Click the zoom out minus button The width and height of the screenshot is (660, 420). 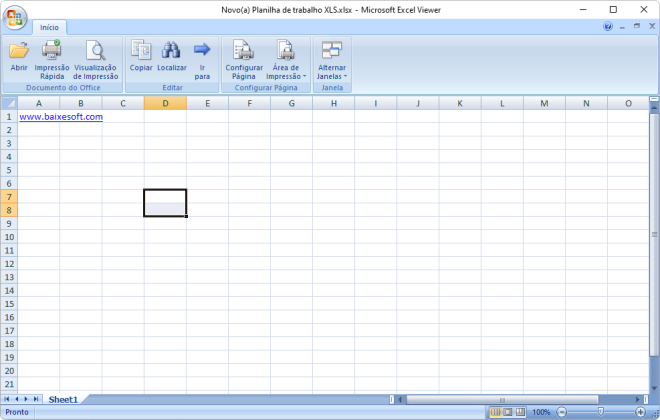pos(562,412)
